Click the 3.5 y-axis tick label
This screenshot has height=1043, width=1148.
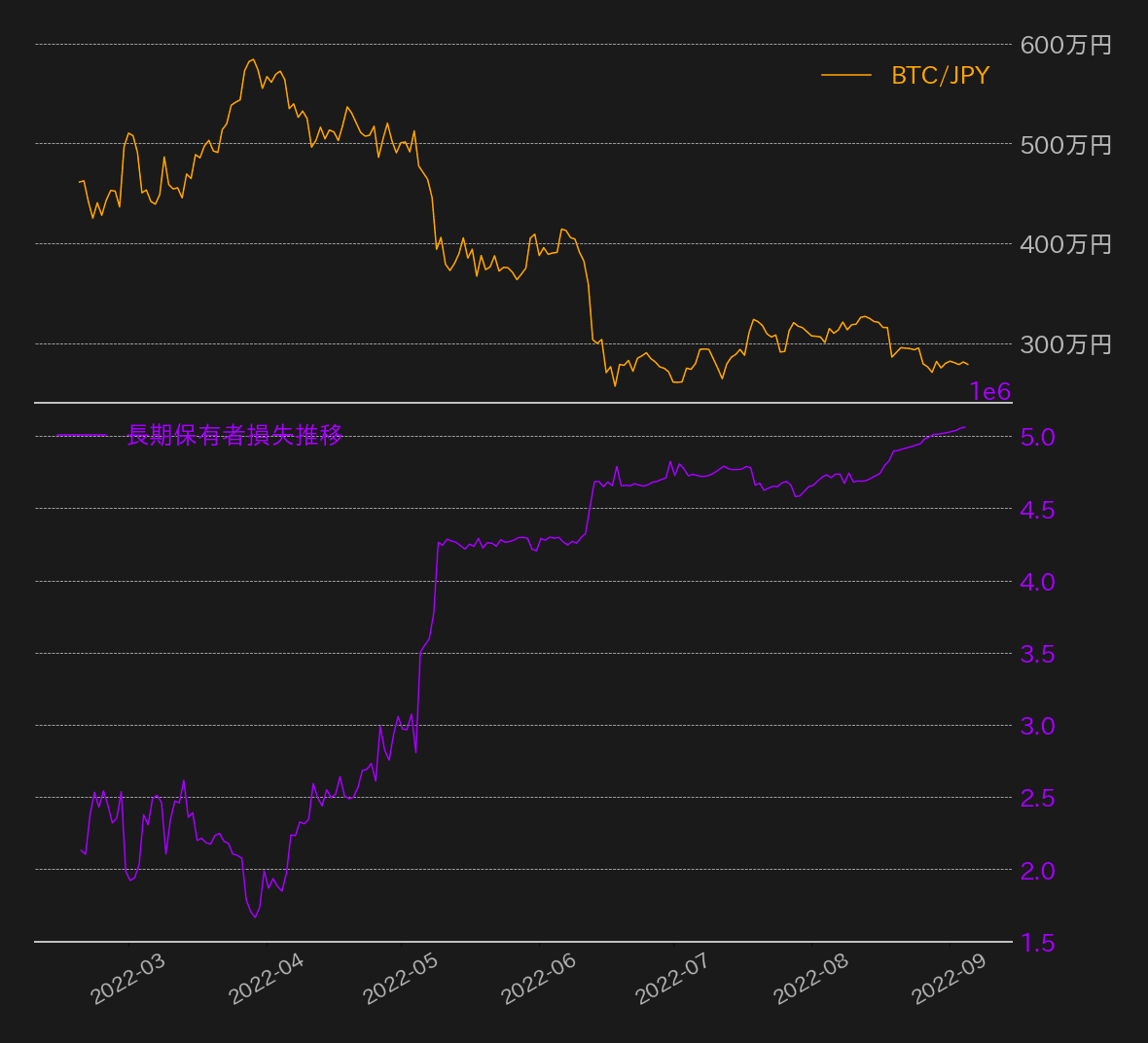point(1037,654)
